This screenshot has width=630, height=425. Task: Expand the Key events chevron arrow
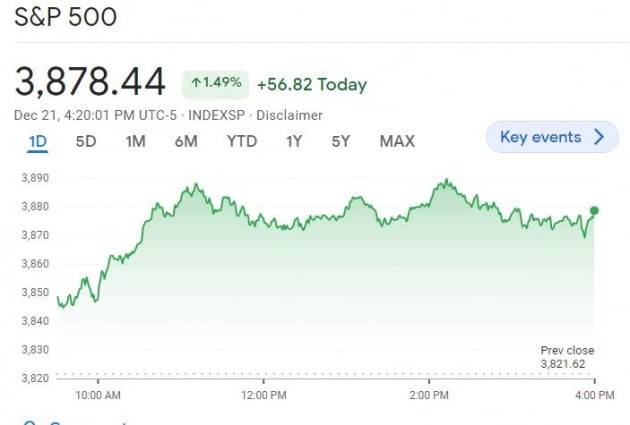tap(599, 137)
